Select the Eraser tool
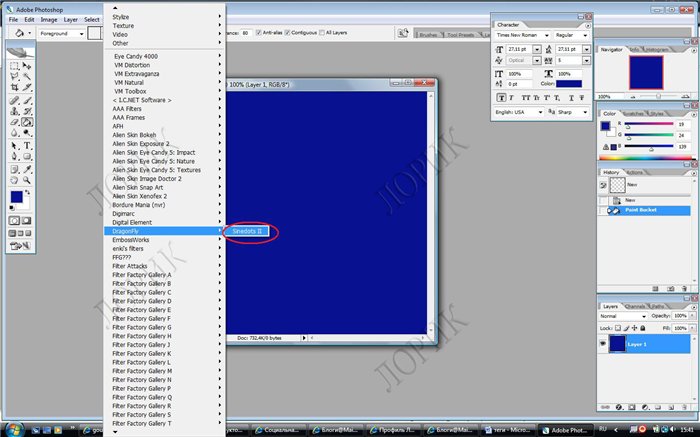The height and width of the screenshot is (437, 700). point(14,122)
